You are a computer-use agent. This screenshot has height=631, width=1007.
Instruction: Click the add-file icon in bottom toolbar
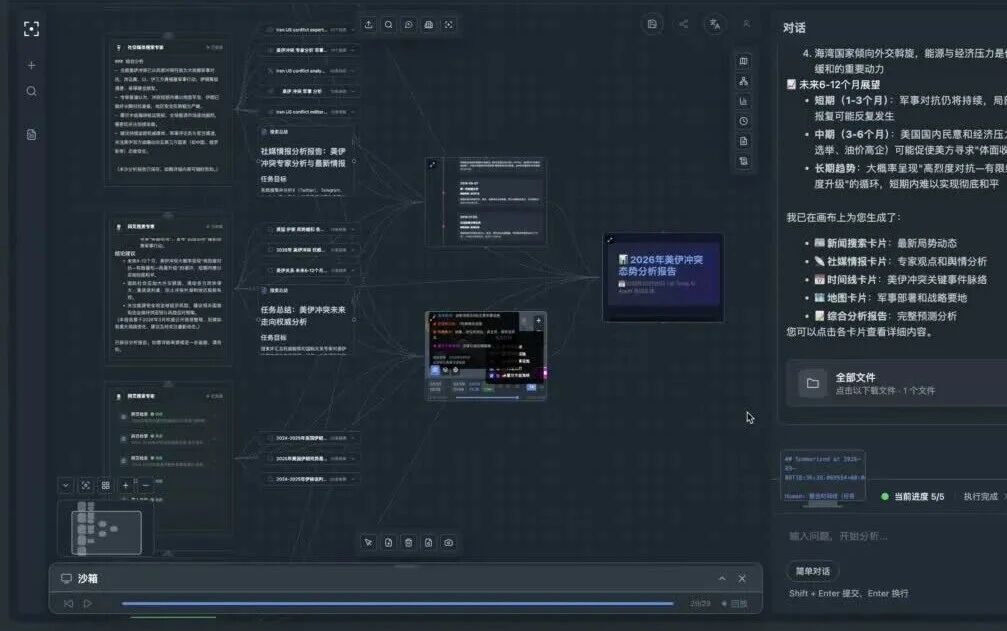click(388, 542)
